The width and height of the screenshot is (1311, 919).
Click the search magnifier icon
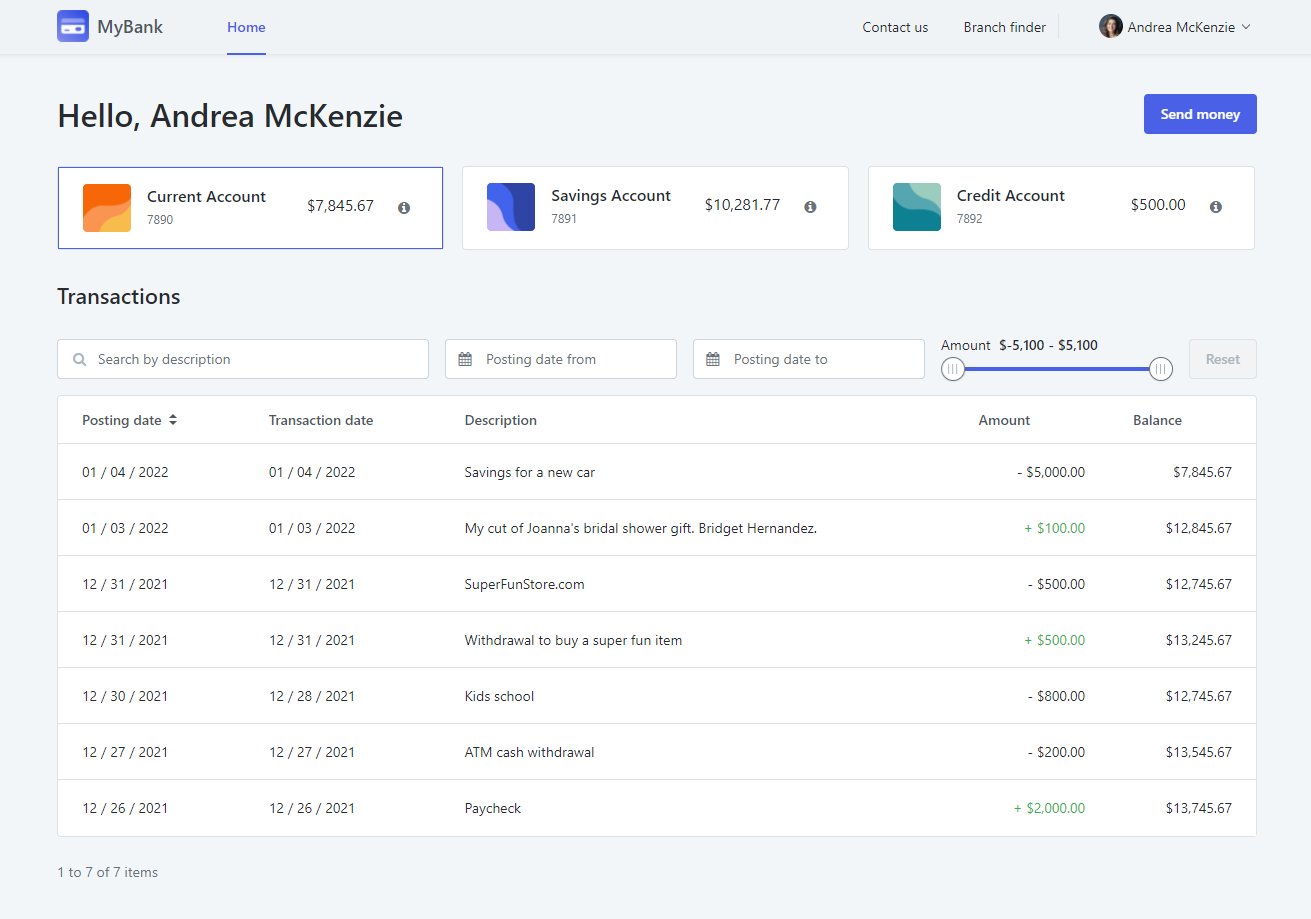pyautogui.click(x=79, y=358)
